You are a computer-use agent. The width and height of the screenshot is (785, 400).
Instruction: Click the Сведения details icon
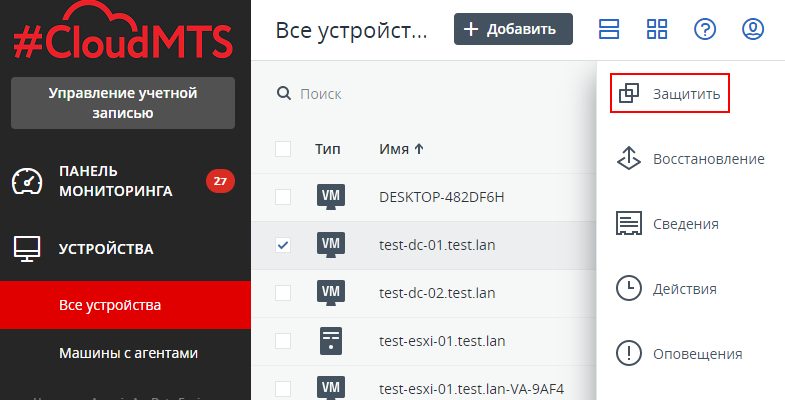(x=628, y=224)
